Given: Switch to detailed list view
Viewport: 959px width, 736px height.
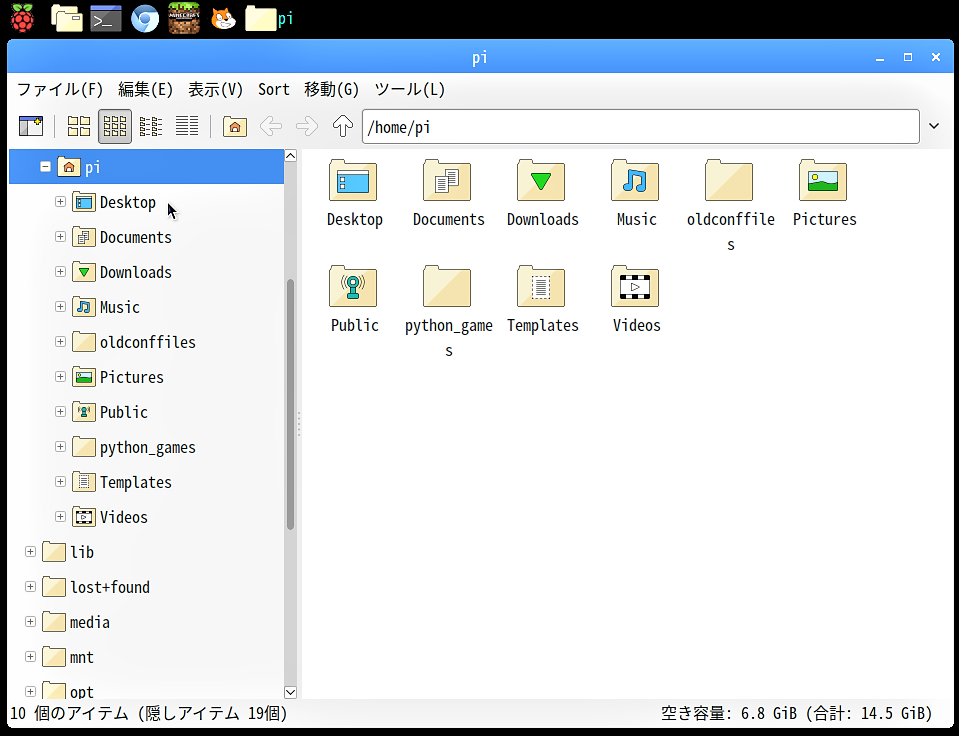Looking at the screenshot, I should pos(187,126).
